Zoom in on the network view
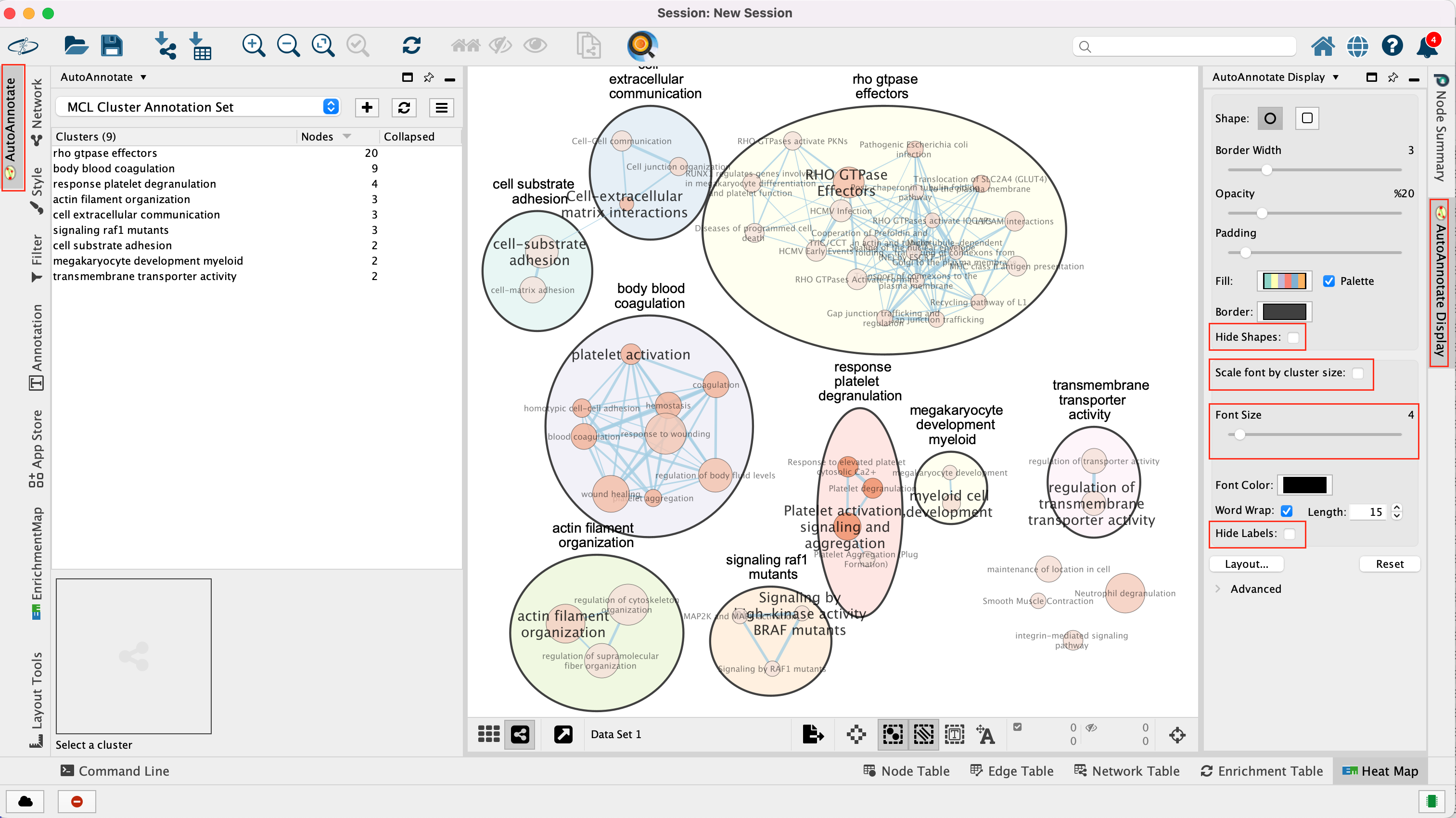Screen dimensions: 1456x818 [x=253, y=45]
